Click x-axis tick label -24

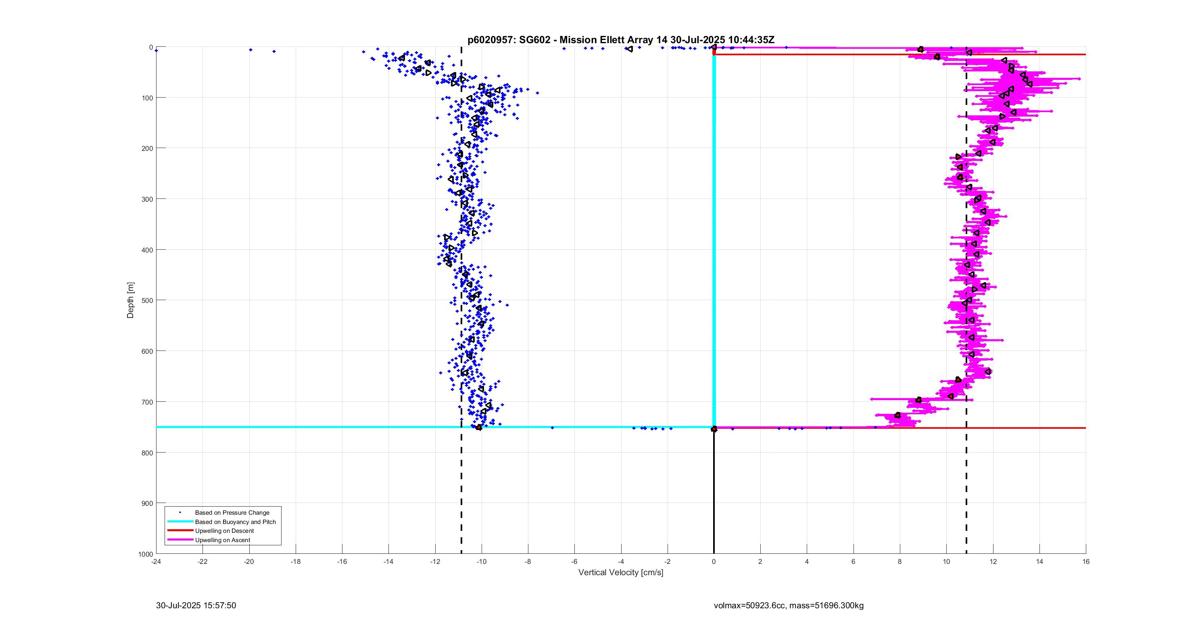[156, 561]
